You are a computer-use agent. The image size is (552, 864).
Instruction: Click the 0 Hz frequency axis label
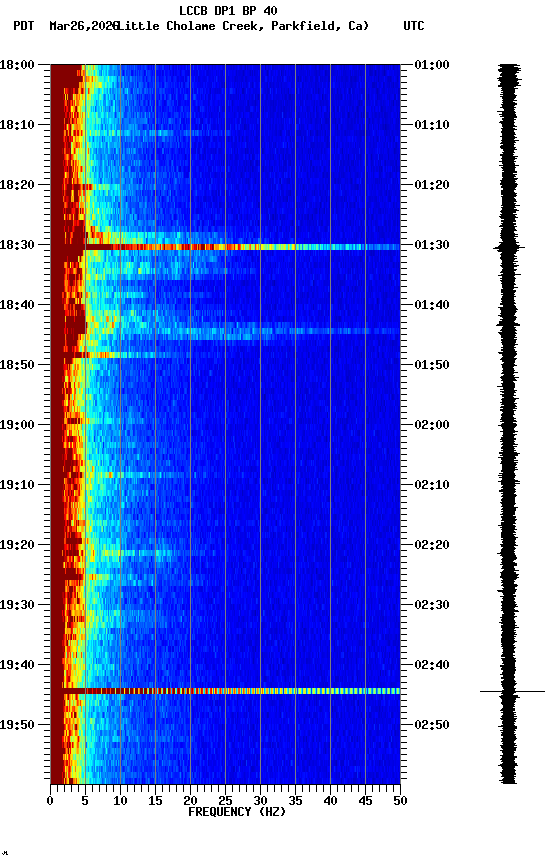click(50, 801)
